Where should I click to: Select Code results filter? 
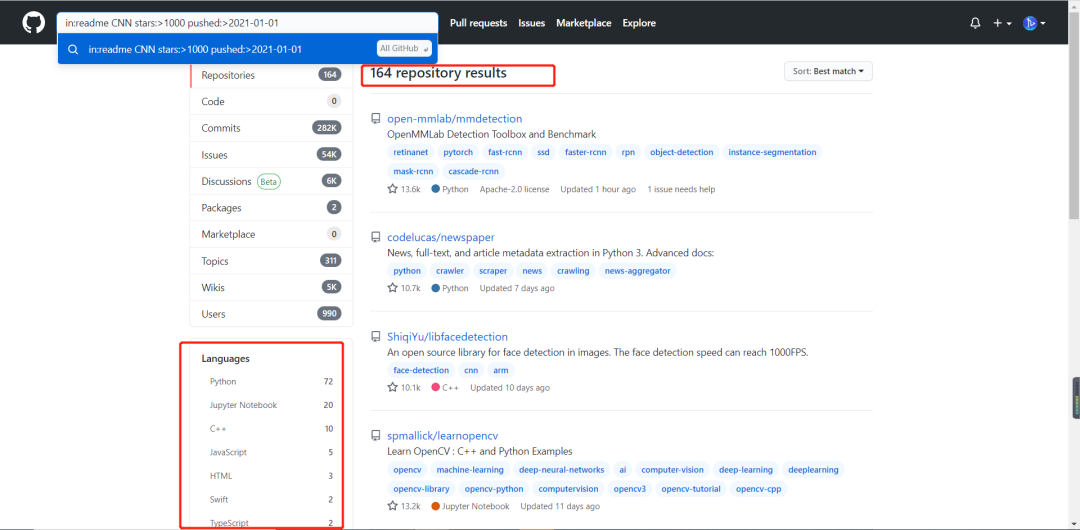[271, 101]
